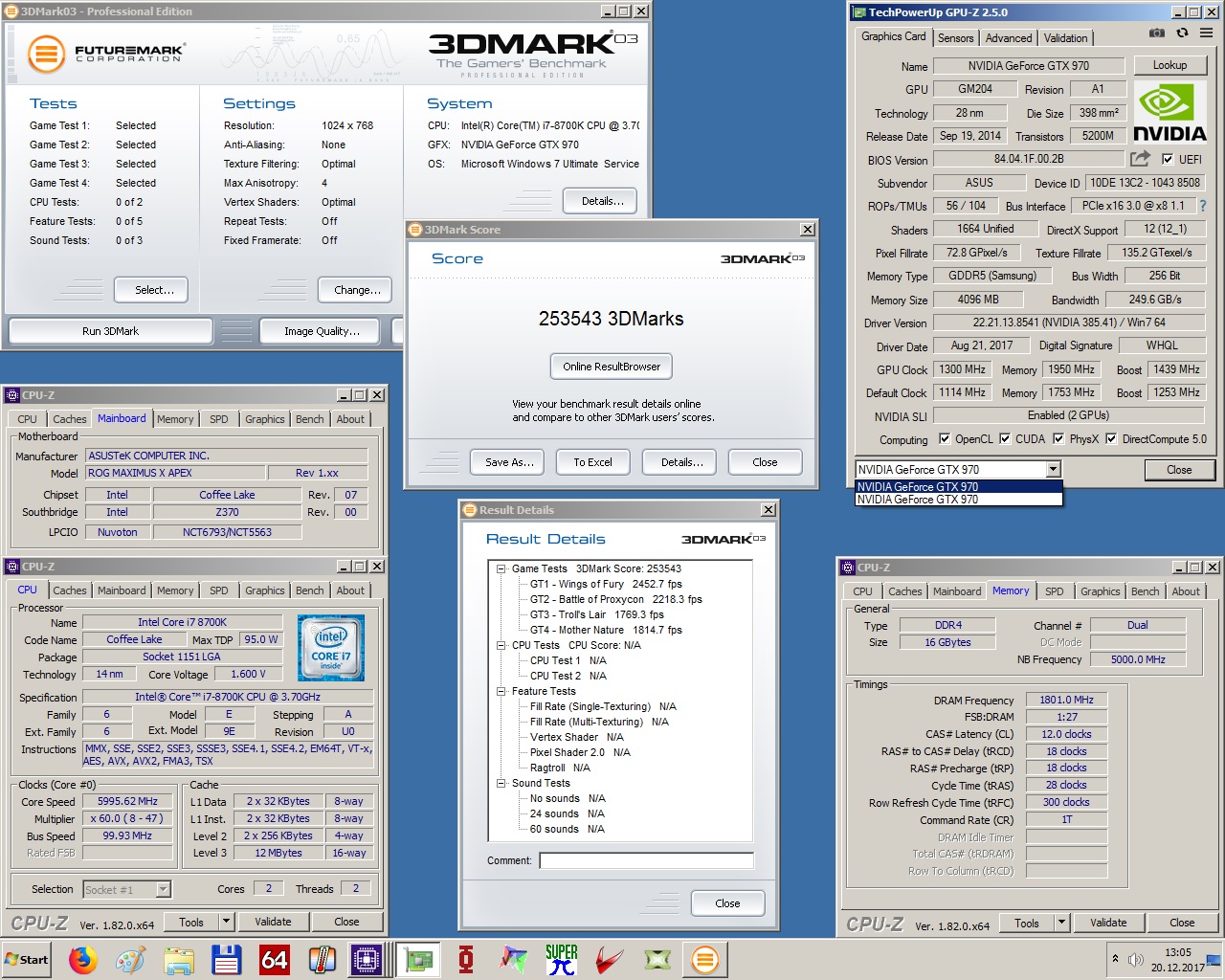Click the GPU-Z screenshot camera icon

(1157, 33)
